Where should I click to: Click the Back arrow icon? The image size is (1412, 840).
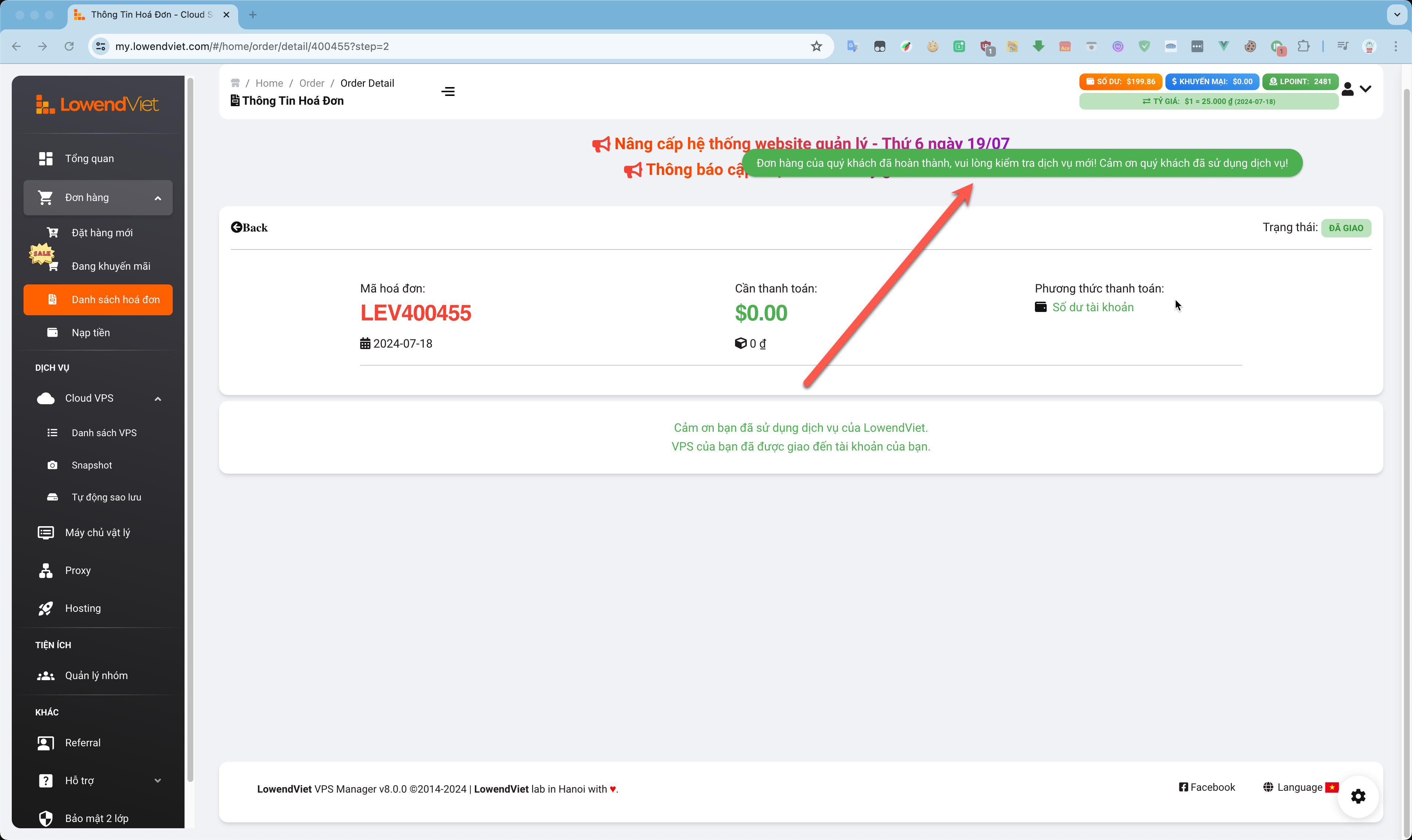coord(236,227)
